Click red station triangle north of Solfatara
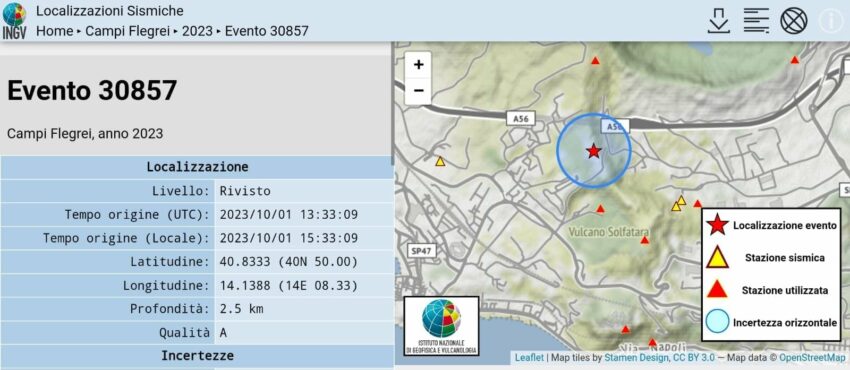This screenshot has width=850, height=370. [x=600, y=209]
